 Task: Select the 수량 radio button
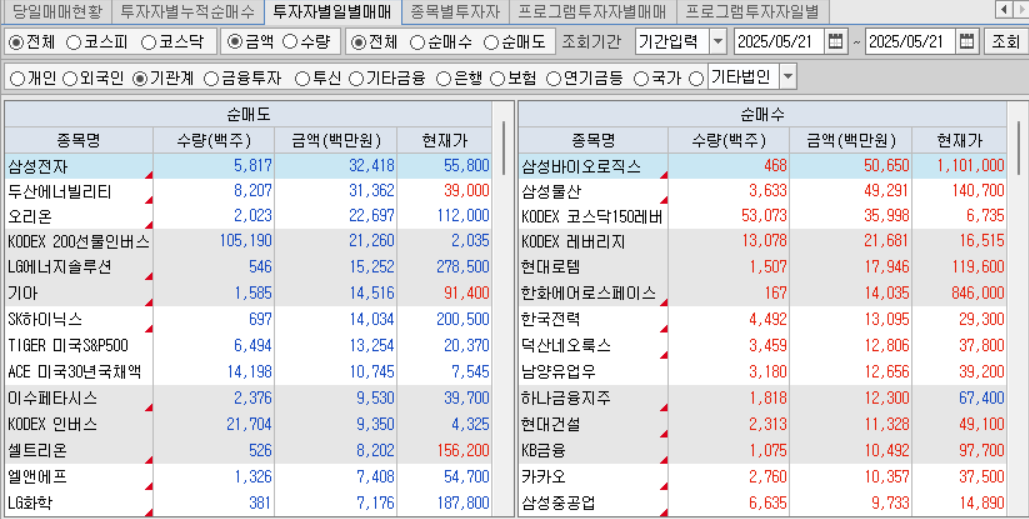point(289,43)
